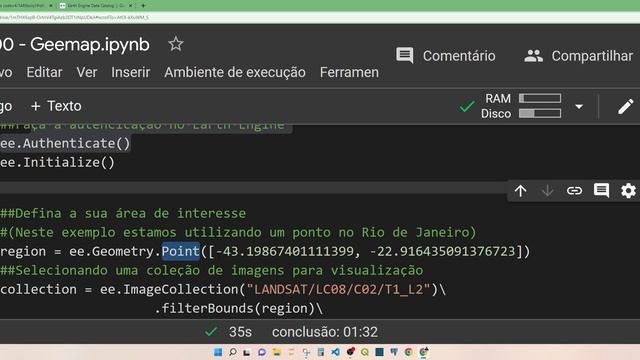This screenshot has width=640, height=360.
Task: Open the Comentário comments panel
Action: pos(445,56)
